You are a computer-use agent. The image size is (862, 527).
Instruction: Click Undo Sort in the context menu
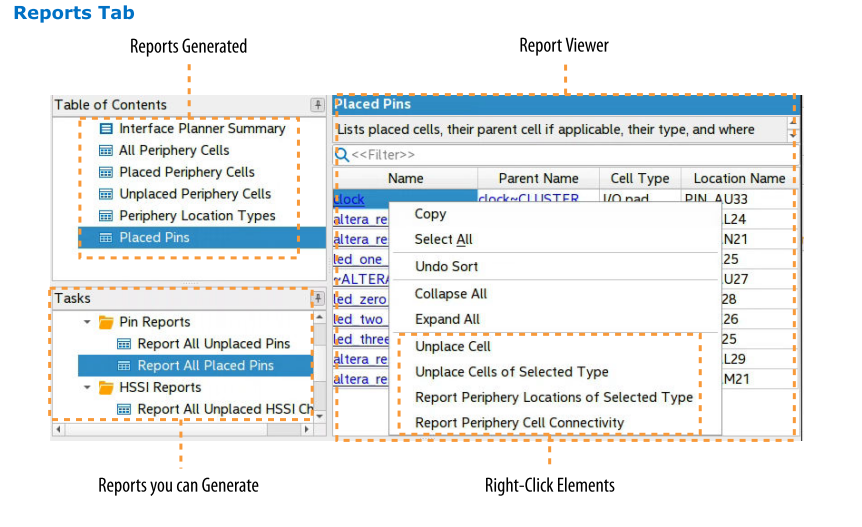click(446, 267)
